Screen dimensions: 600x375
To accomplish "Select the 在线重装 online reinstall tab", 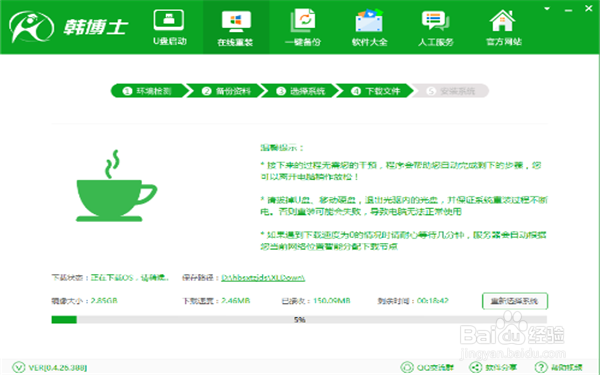I will (236, 28).
